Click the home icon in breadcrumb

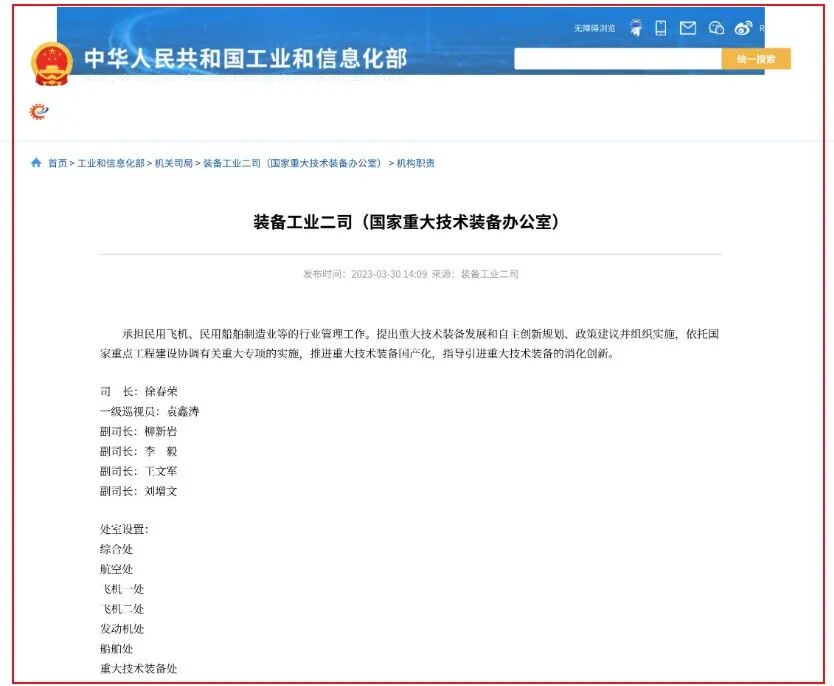[36, 163]
